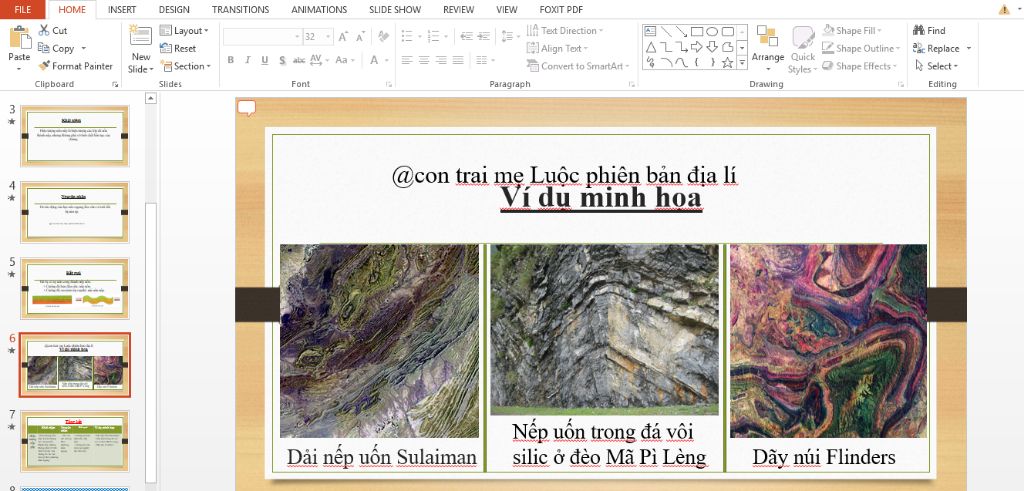1024x491 pixels.
Task: Toggle Underline formatting
Action: tap(264, 60)
